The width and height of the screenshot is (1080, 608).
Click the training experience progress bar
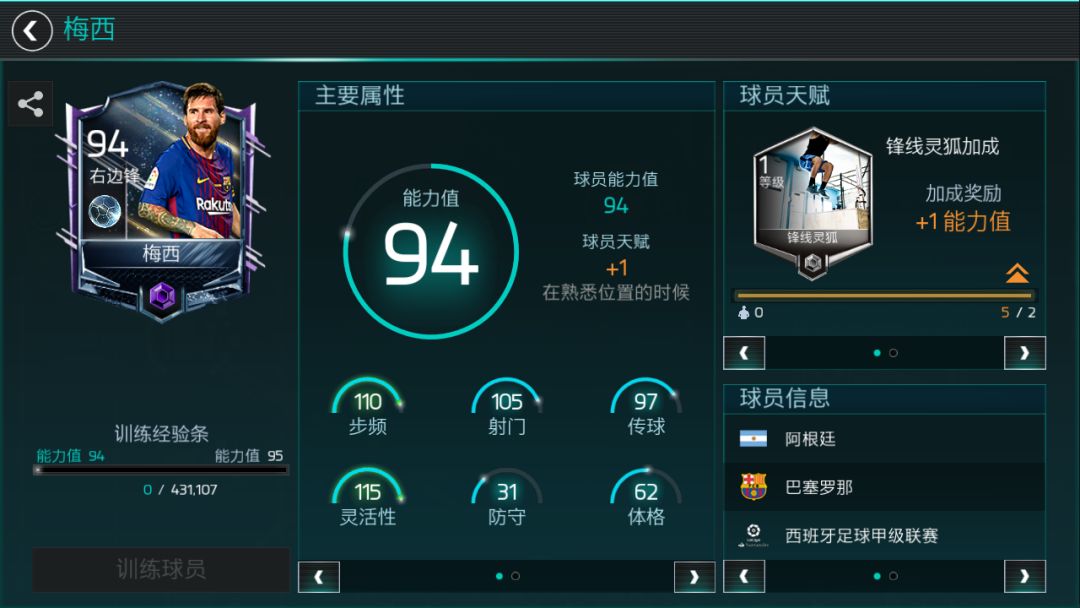[161, 470]
